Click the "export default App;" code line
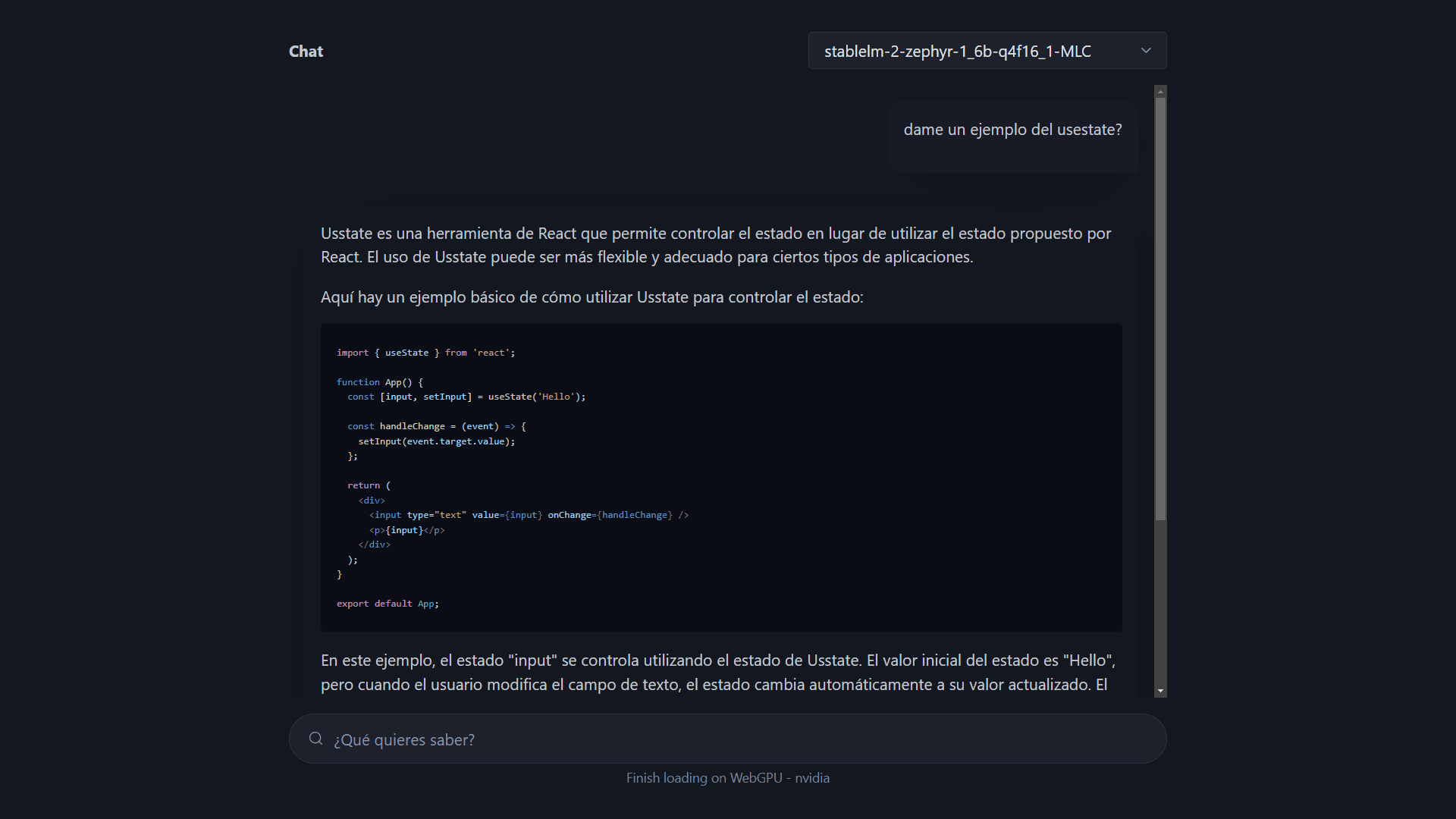Viewport: 1456px width, 819px height. 388,604
